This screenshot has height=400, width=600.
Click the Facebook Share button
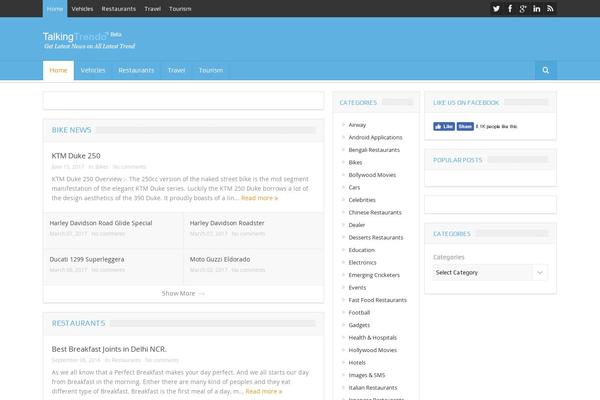(x=465, y=126)
